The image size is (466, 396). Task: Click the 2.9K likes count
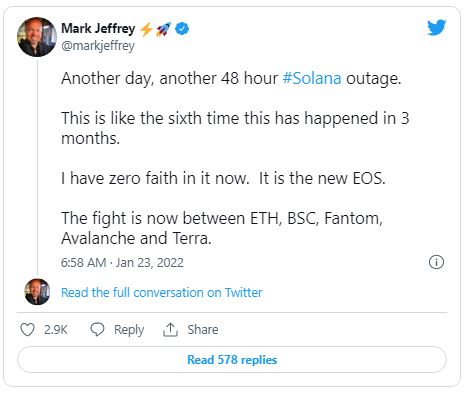click(x=56, y=330)
